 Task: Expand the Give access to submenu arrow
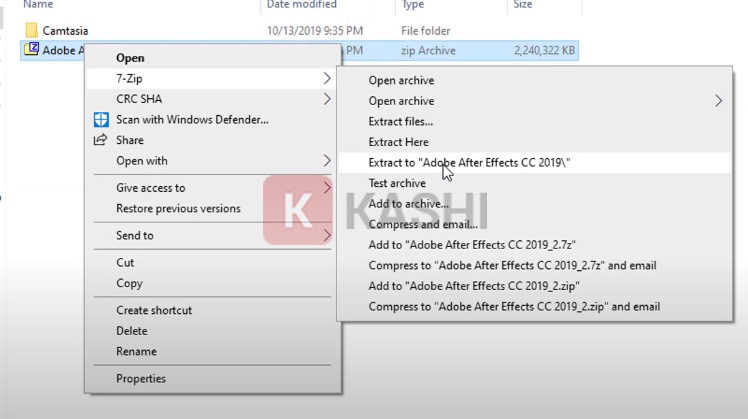[x=327, y=188]
